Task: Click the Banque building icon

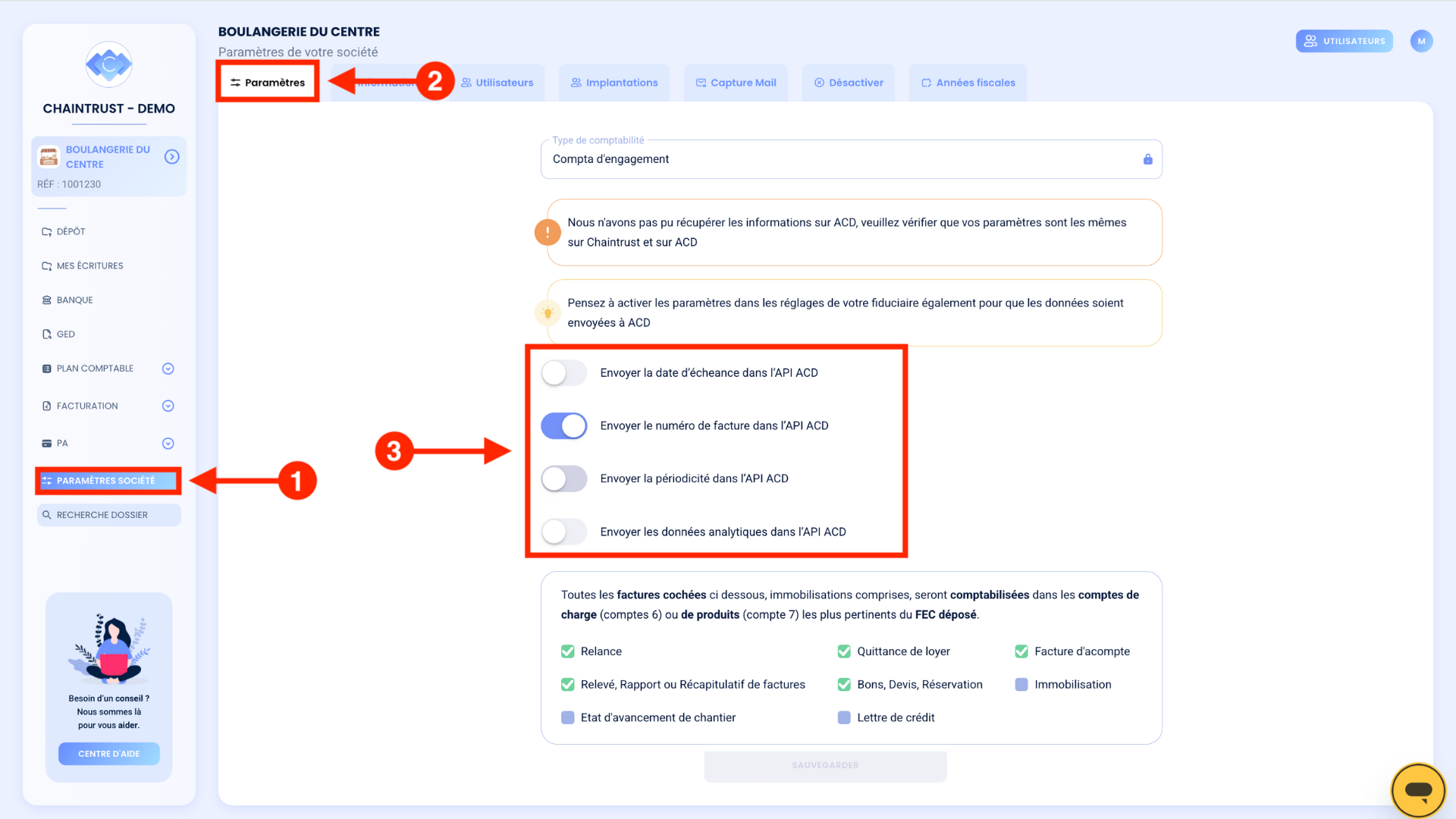Action: (47, 300)
